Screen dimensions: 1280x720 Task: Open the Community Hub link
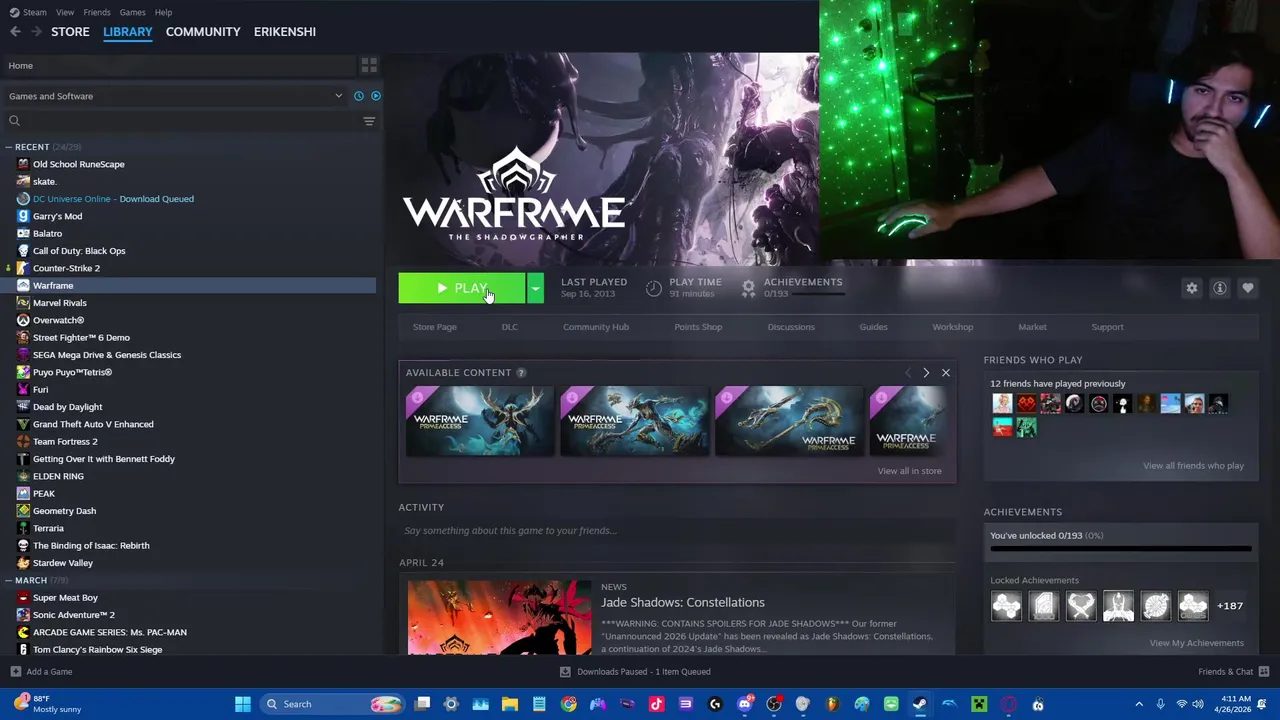596,327
